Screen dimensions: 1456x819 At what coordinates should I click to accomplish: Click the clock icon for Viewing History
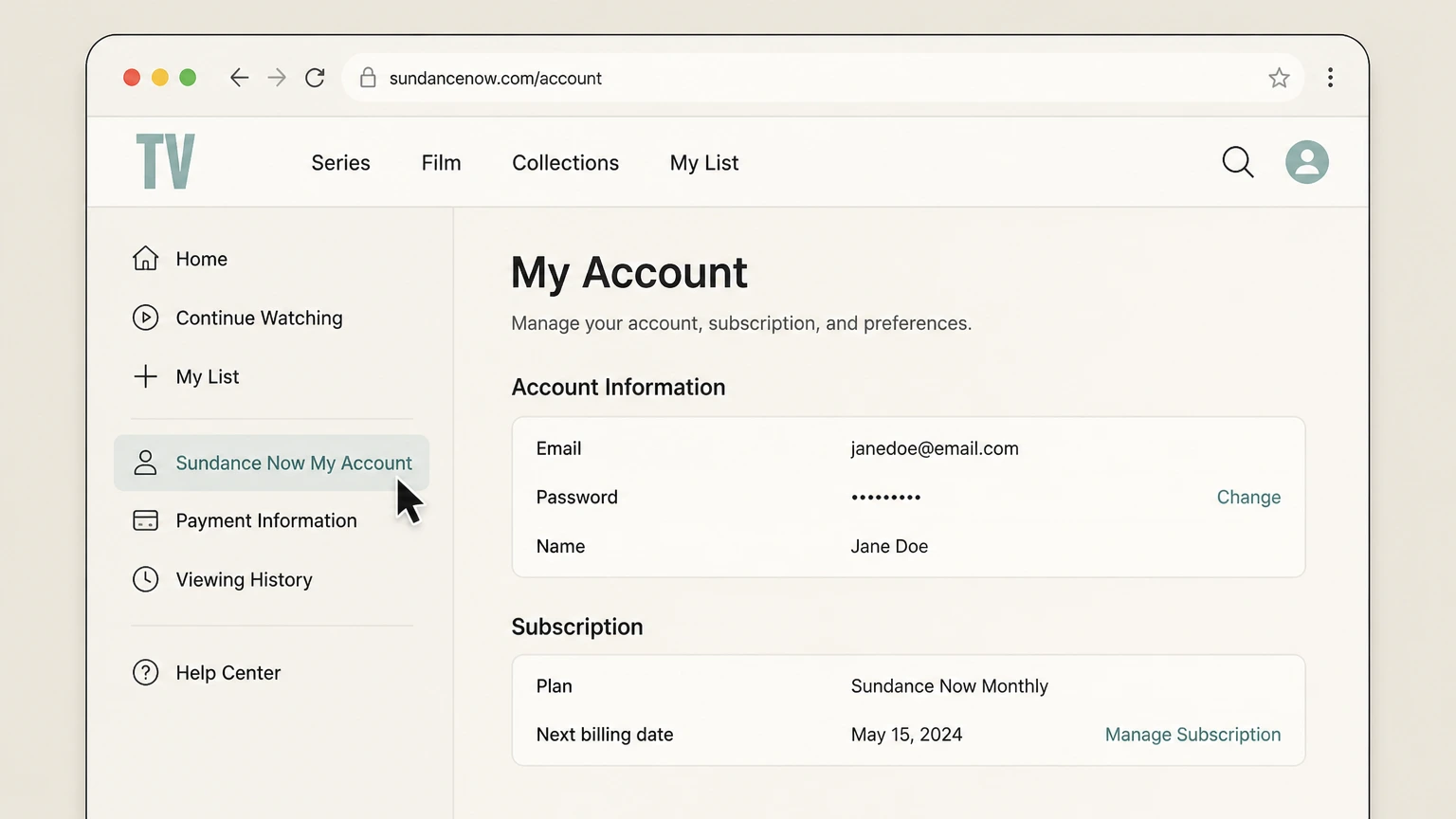[x=145, y=579]
